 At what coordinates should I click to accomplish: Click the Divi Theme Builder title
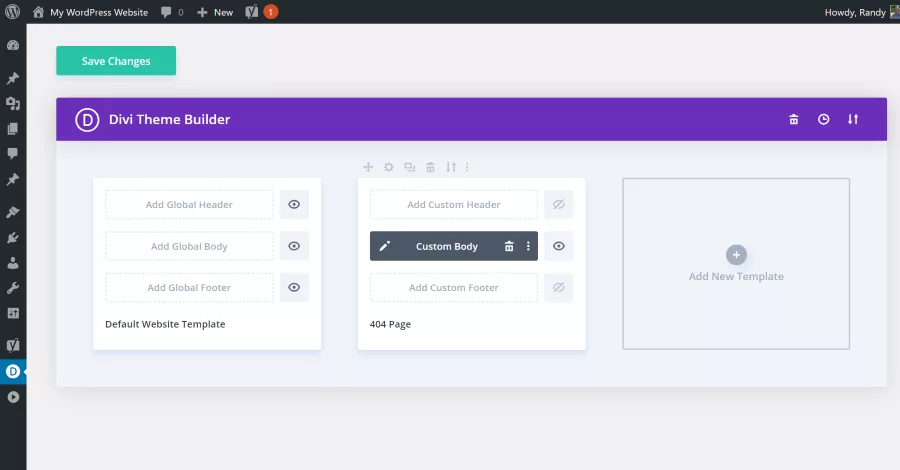169,119
